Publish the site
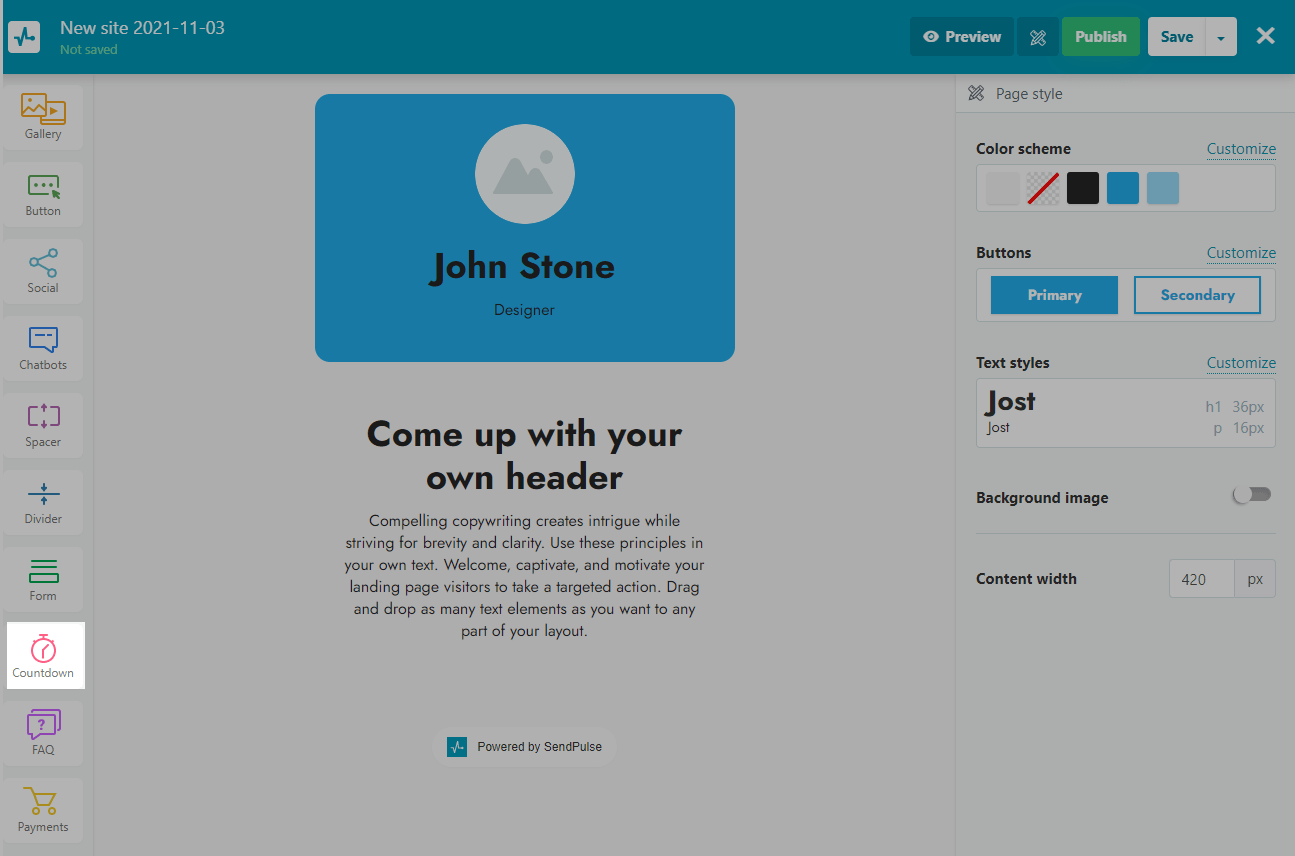 pyautogui.click(x=1100, y=37)
